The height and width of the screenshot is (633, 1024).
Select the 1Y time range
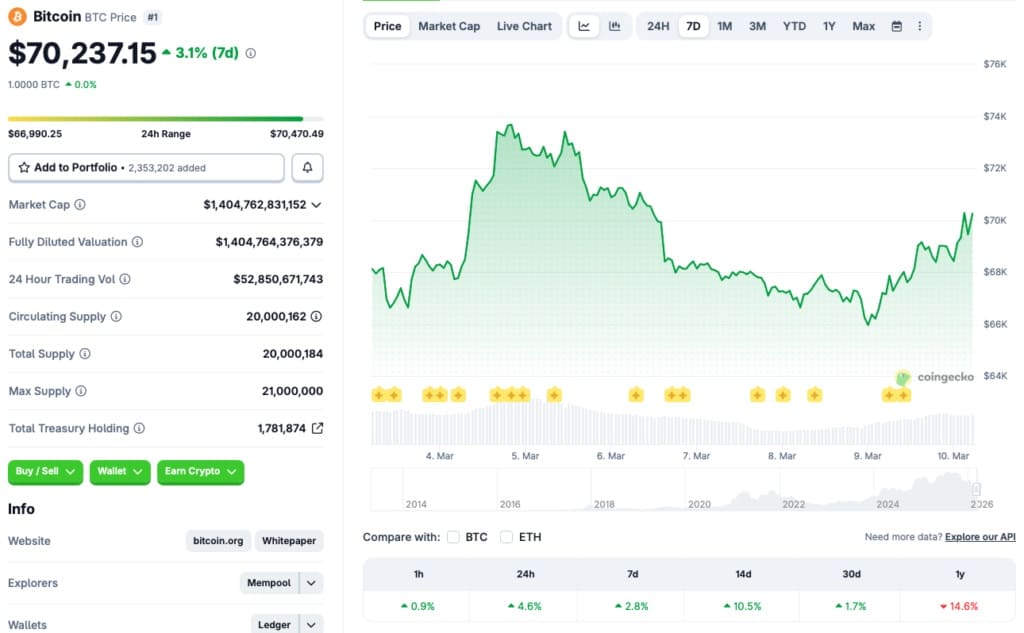(828, 26)
